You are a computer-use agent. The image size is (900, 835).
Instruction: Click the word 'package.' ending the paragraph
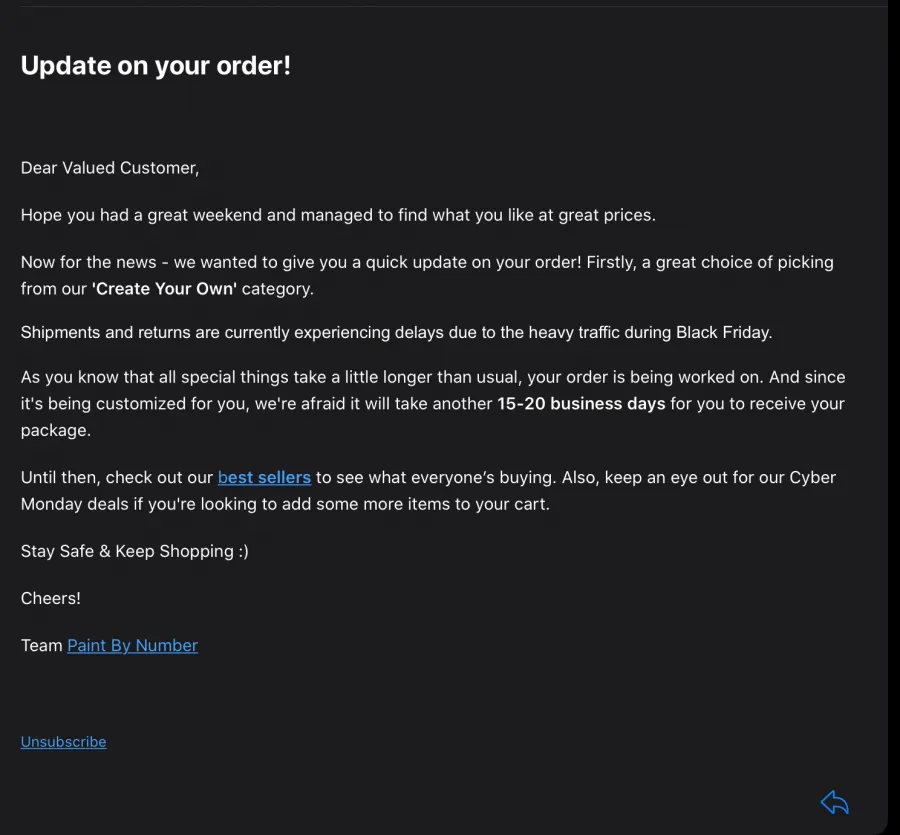56,431
